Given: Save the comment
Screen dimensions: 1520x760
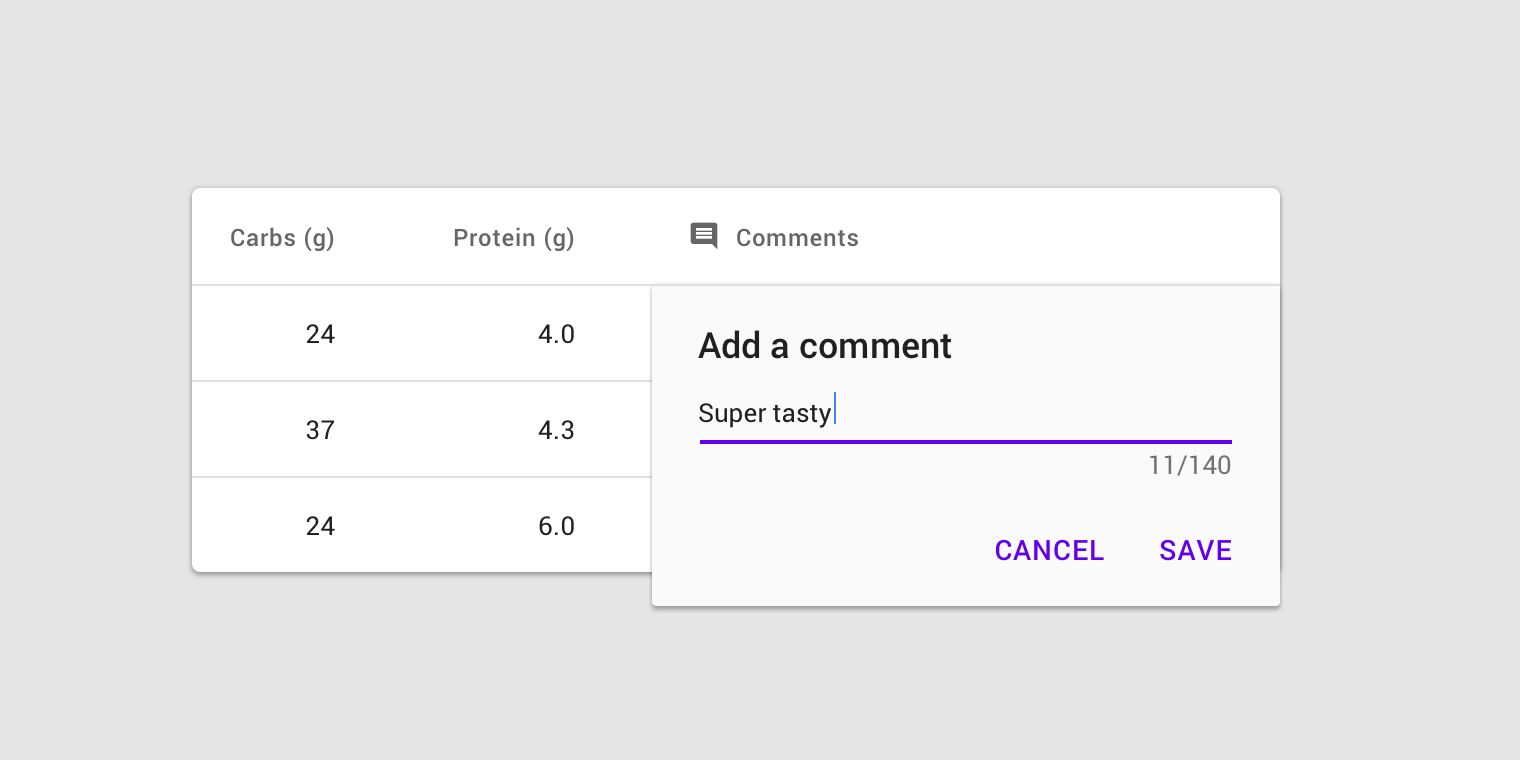Looking at the screenshot, I should [1195, 551].
